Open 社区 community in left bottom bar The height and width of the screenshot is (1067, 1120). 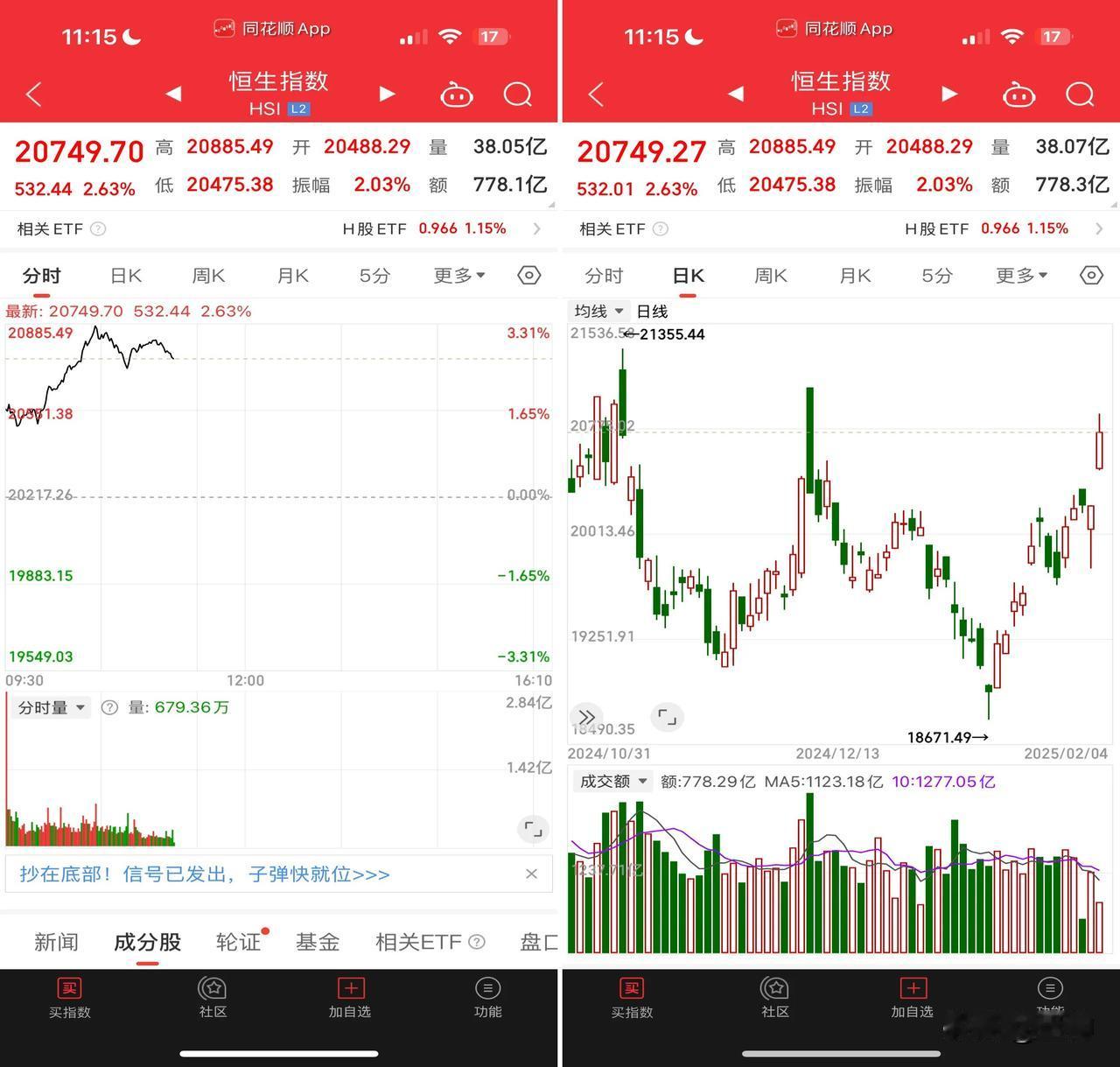click(x=213, y=999)
